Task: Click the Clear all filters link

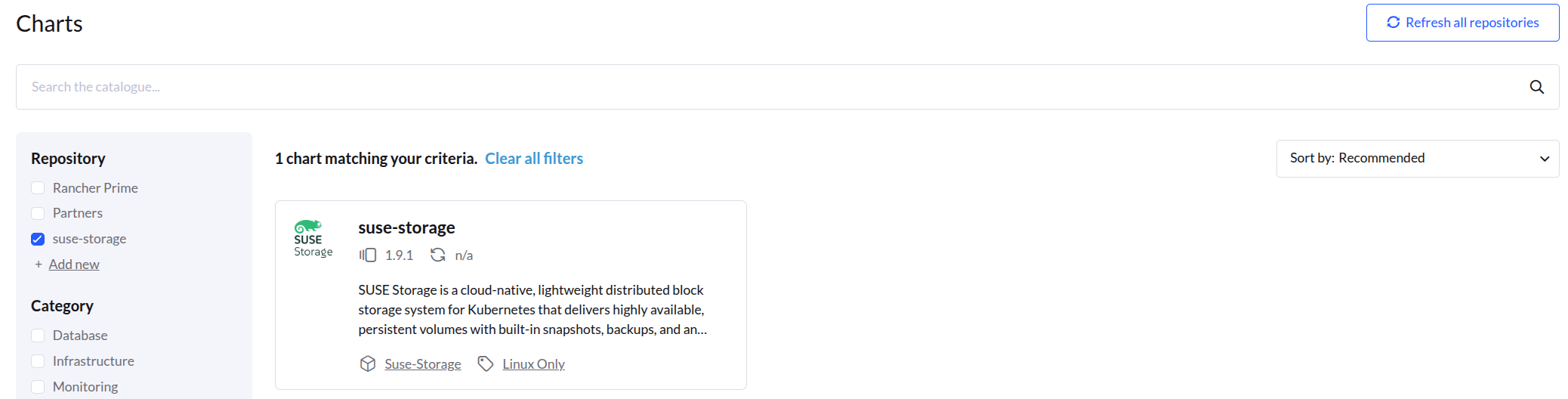Action: (x=534, y=159)
